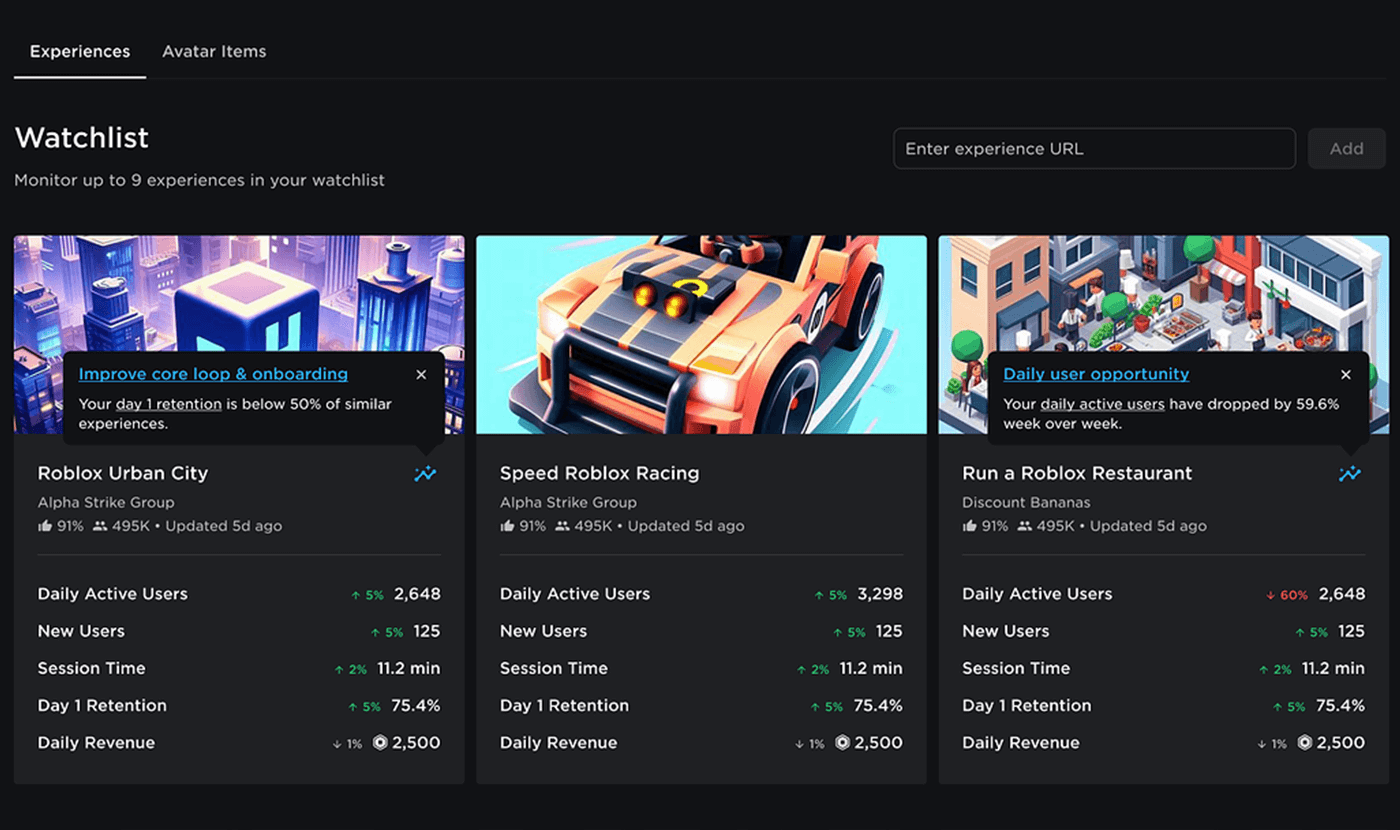
Task: Switch to the Experiences tab
Action: (80, 51)
